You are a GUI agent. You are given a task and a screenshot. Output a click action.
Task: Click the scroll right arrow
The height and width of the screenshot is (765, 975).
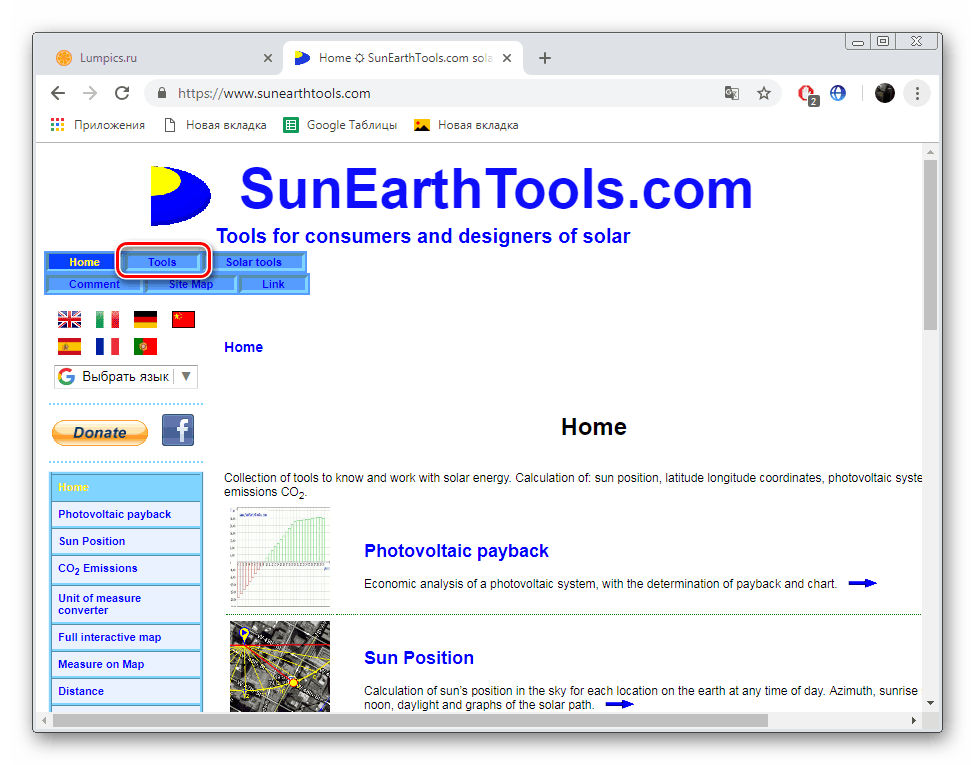coord(913,720)
